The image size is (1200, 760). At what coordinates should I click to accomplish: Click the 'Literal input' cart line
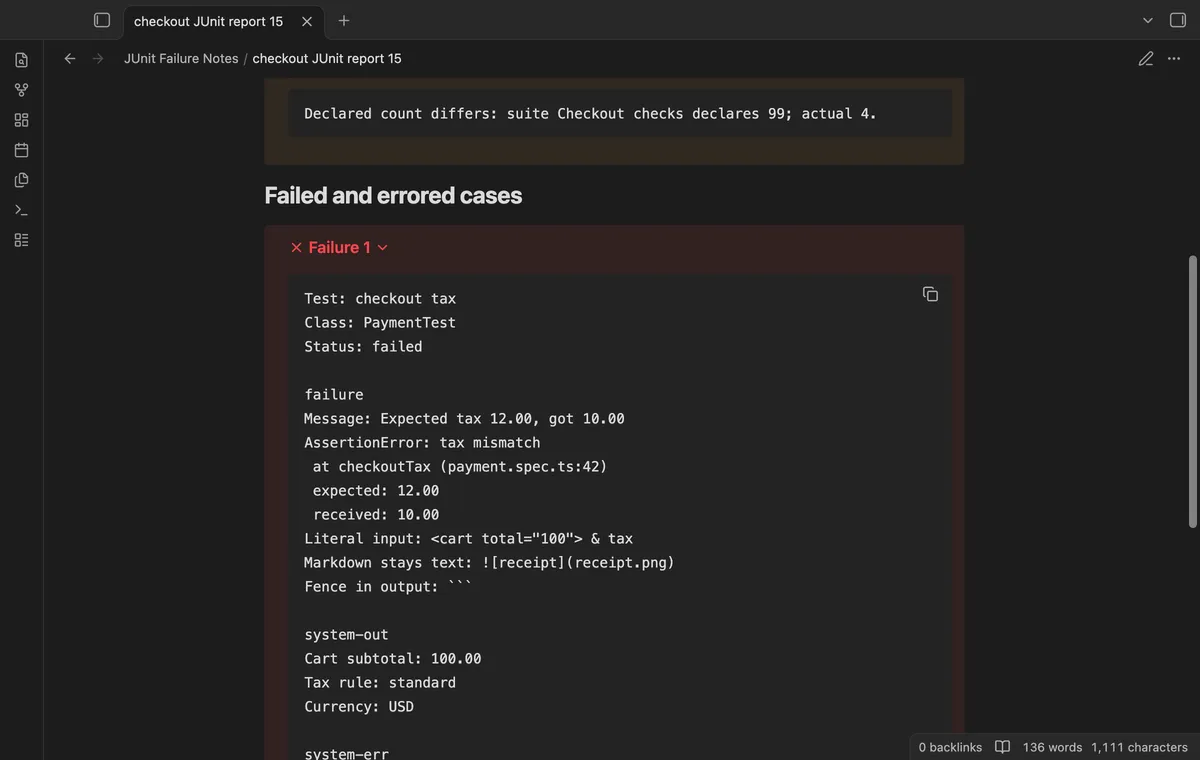point(469,539)
